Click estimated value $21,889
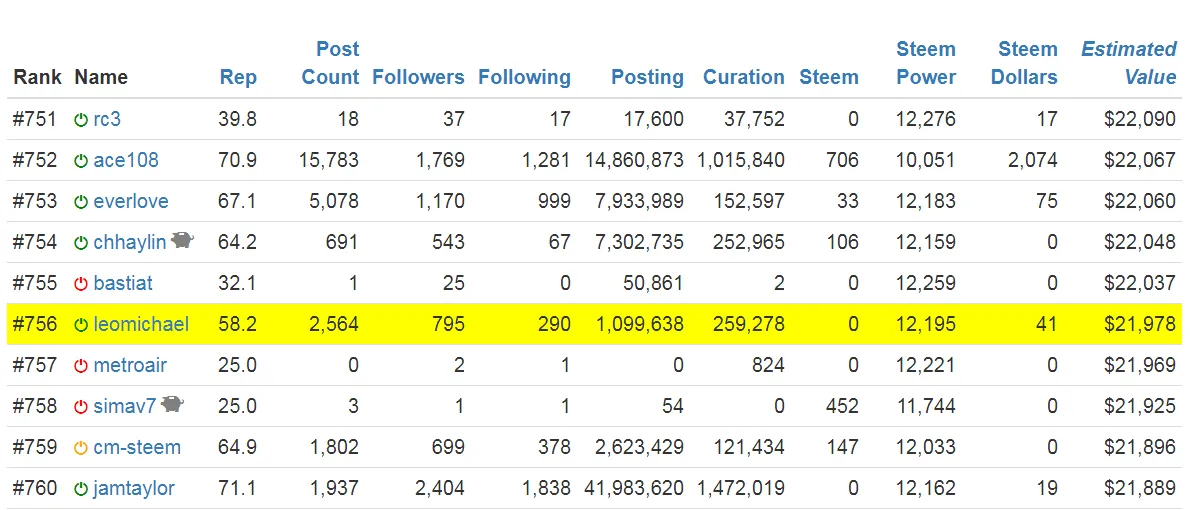This screenshot has height=510, width=1190. coord(1141,489)
